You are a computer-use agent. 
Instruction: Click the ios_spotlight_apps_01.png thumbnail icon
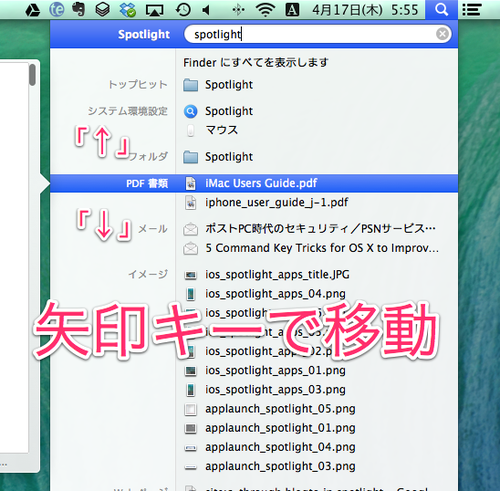tap(190, 371)
